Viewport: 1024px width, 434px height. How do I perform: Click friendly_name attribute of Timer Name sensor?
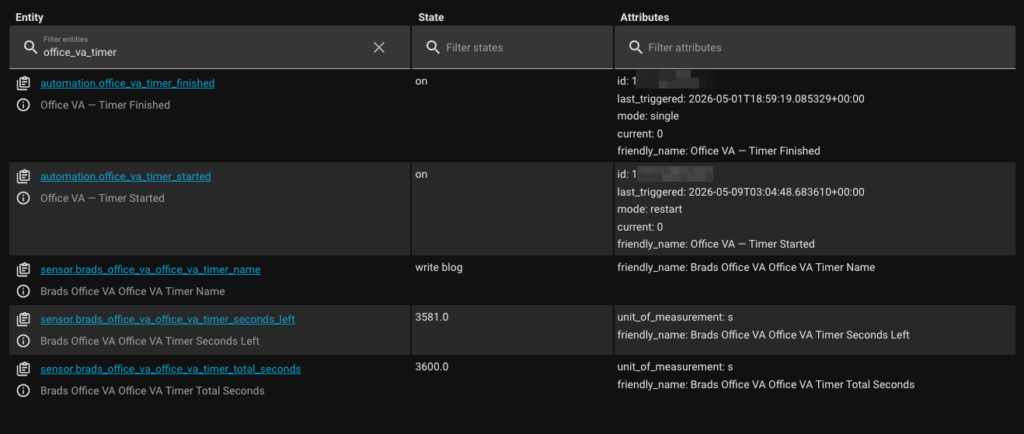(746, 268)
